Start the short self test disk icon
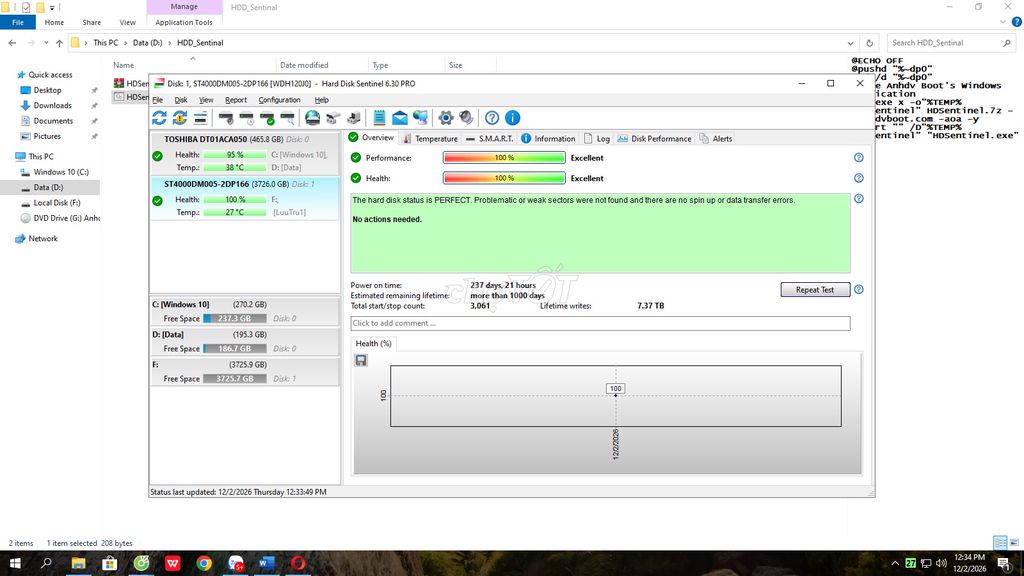Screen dimensions: 1024x576 point(226,118)
